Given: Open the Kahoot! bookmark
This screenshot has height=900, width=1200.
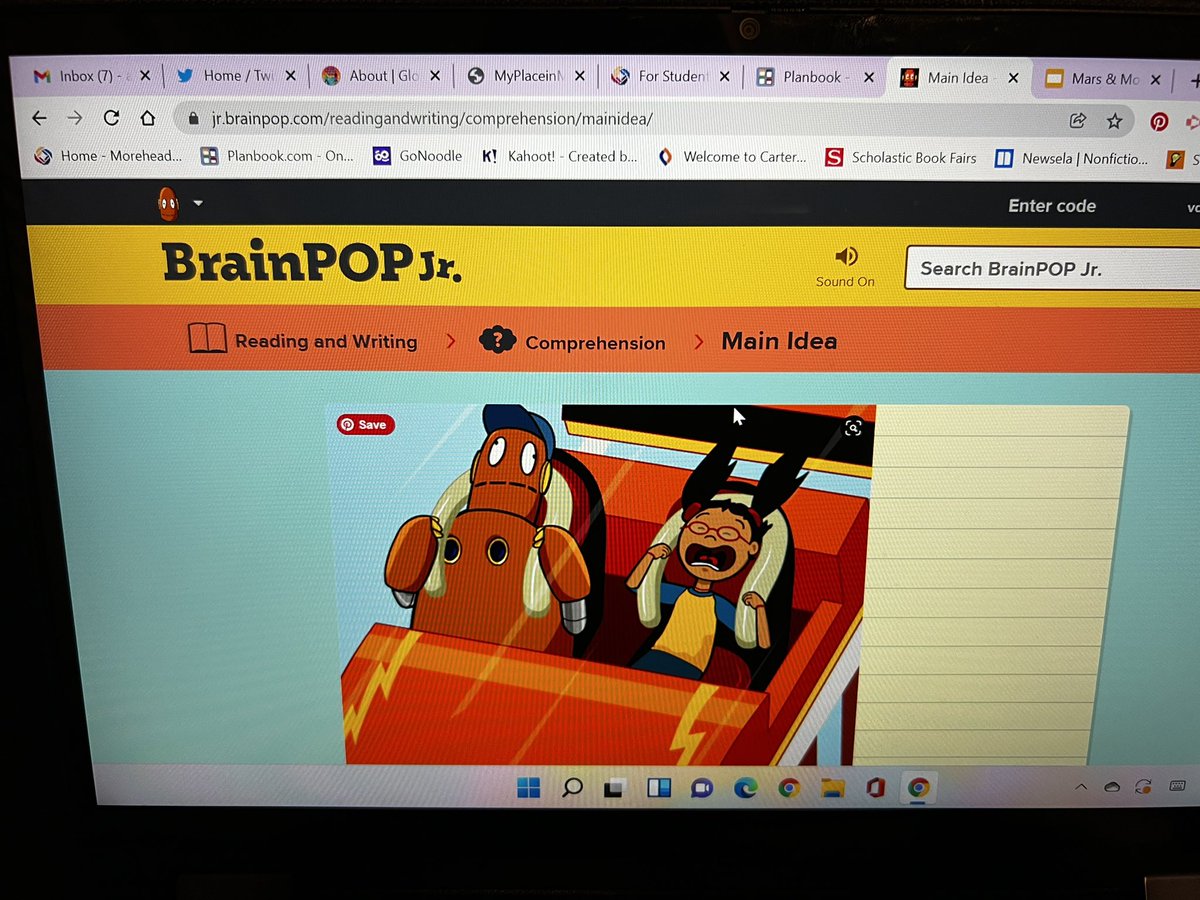Looking at the screenshot, I should (x=559, y=157).
